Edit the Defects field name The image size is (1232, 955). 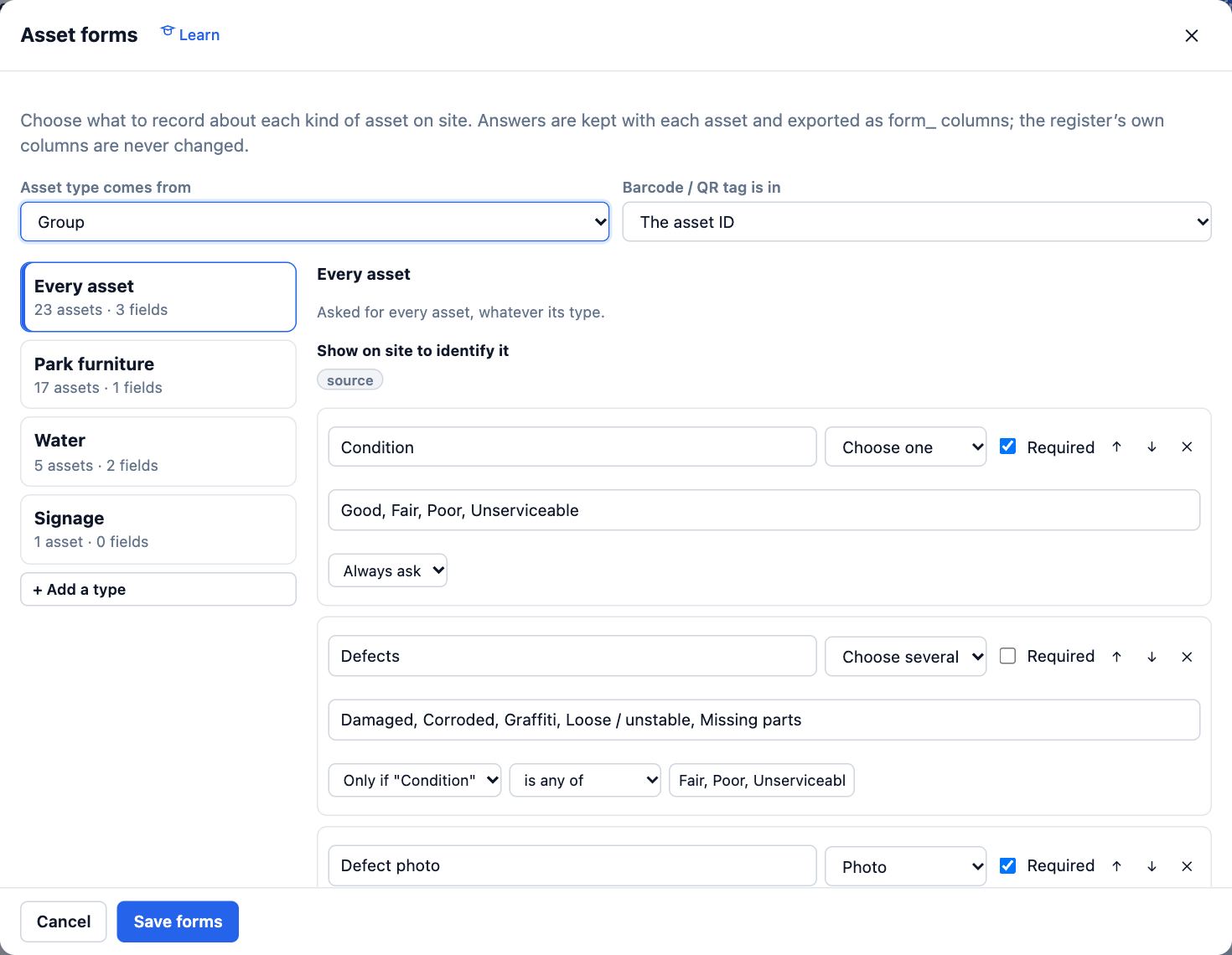click(572, 656)
